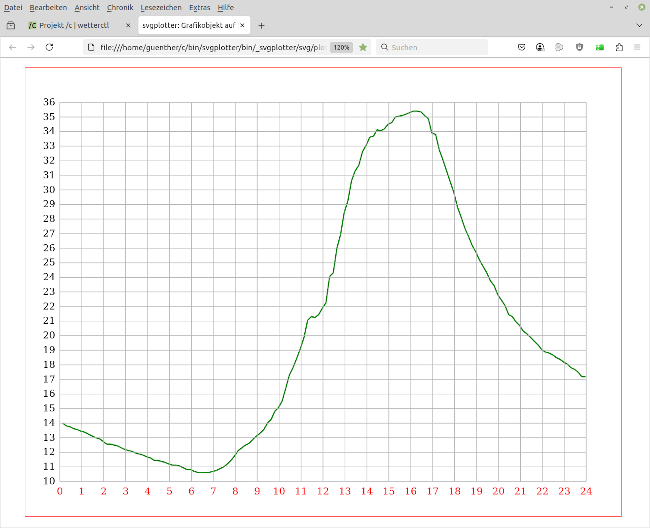Open the Chronik menu
650x528 pixels.
point(120,7)
